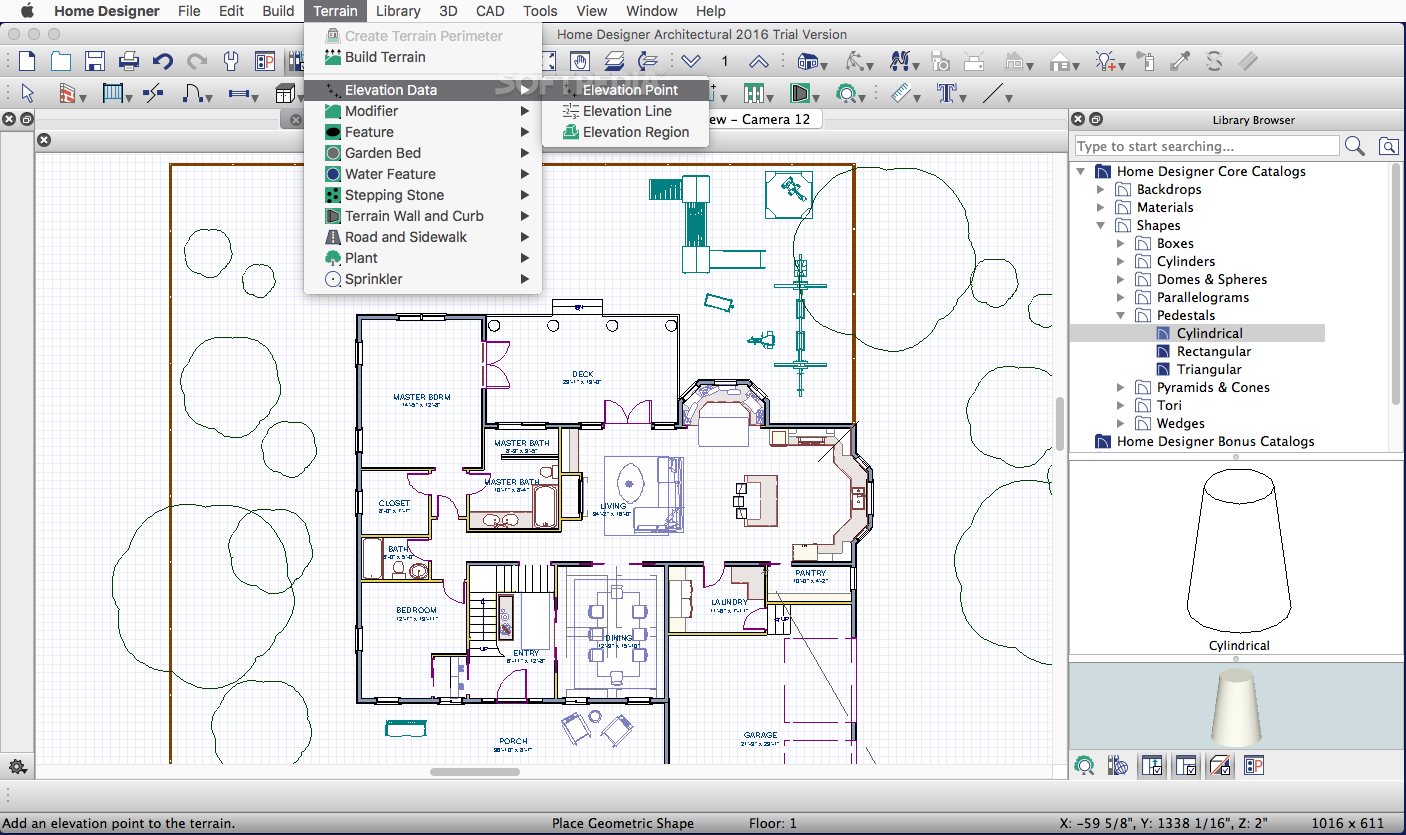Click the Library search filter options icon
Image resolution: width=1406 pixels, height=835 pixels.
point(1388,146)
